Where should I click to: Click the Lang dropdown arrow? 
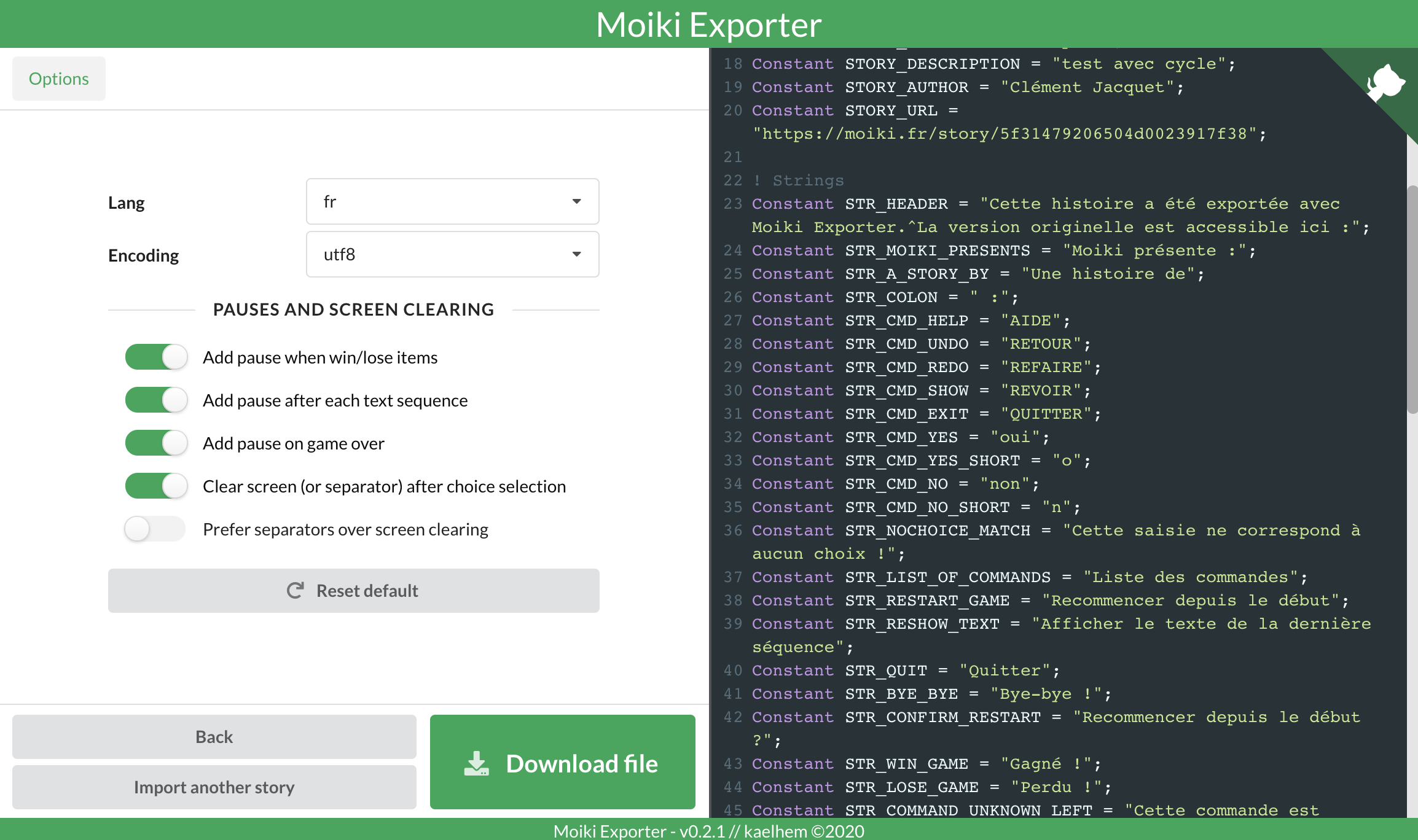click(576, 201)
